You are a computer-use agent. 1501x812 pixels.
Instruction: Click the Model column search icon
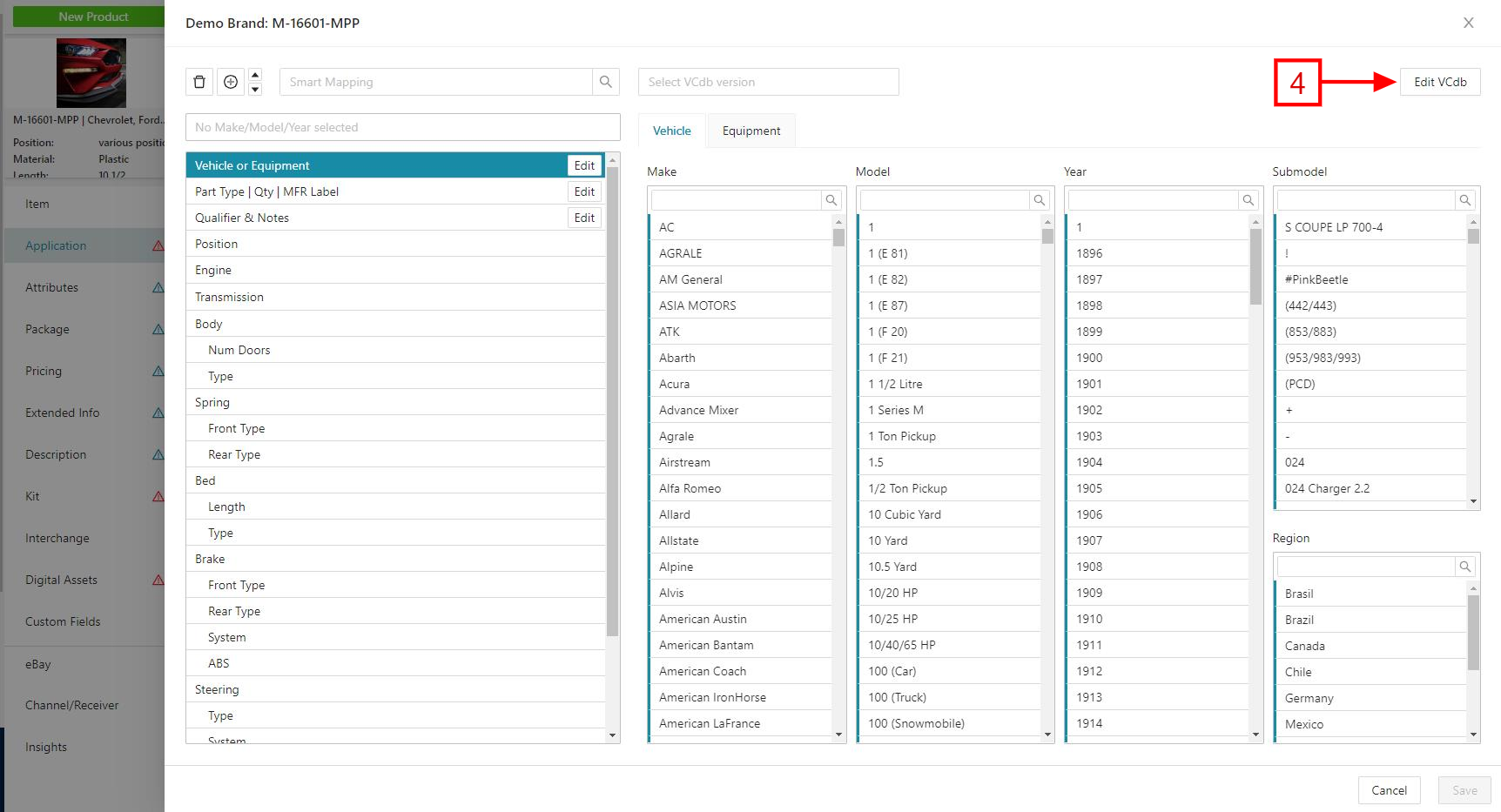click(1040, 200)
